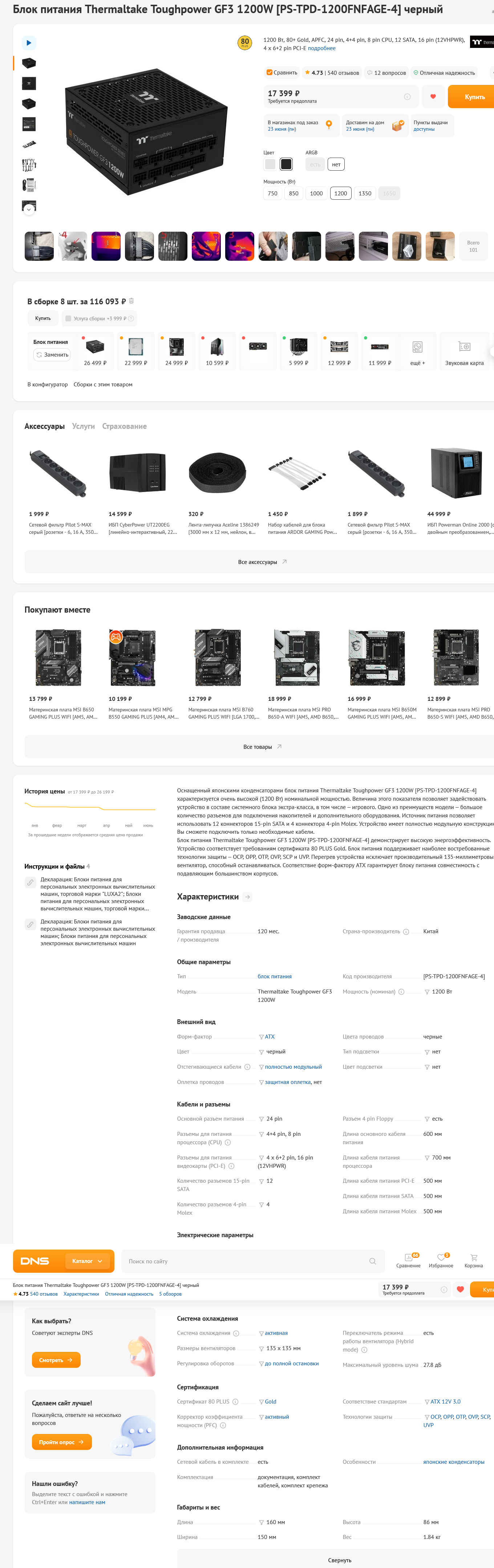Jump to Отличная надежность in sticky bar
Image resolution: width=494 pixels, height=1568 pixels.
pos(129,1294)
